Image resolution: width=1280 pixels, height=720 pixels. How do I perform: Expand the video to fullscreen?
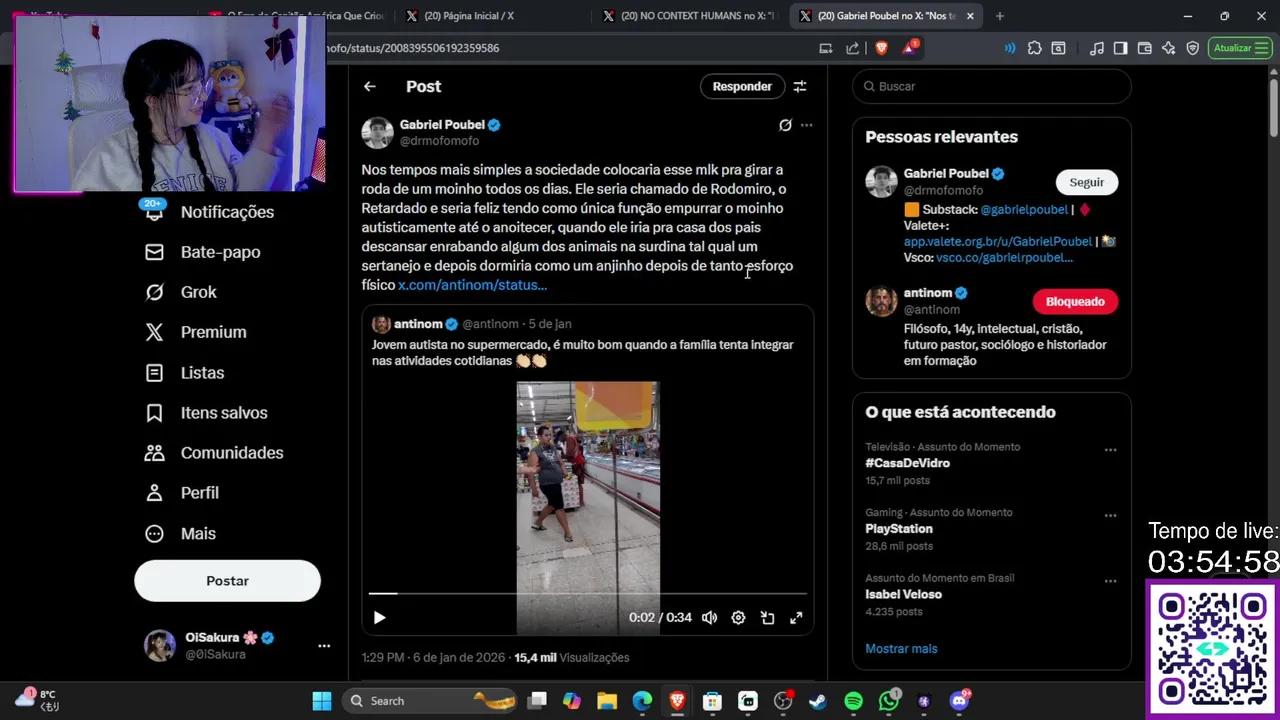coord(796,618)
